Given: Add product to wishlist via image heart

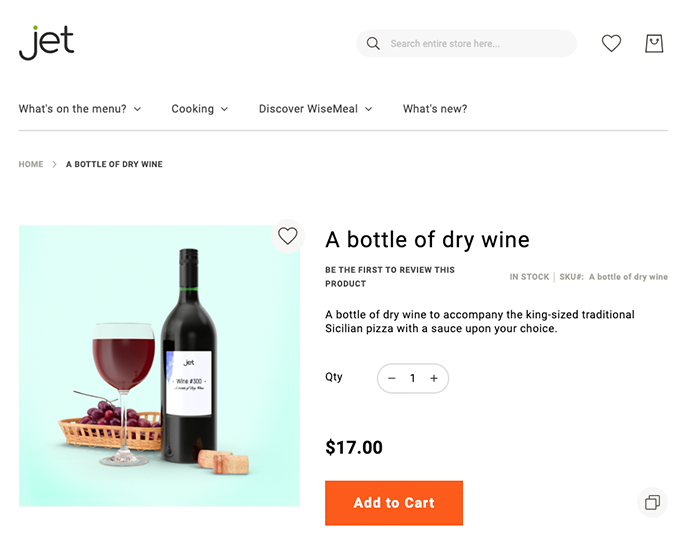Looking at the screenshot, I should click(x=288, y=236).
